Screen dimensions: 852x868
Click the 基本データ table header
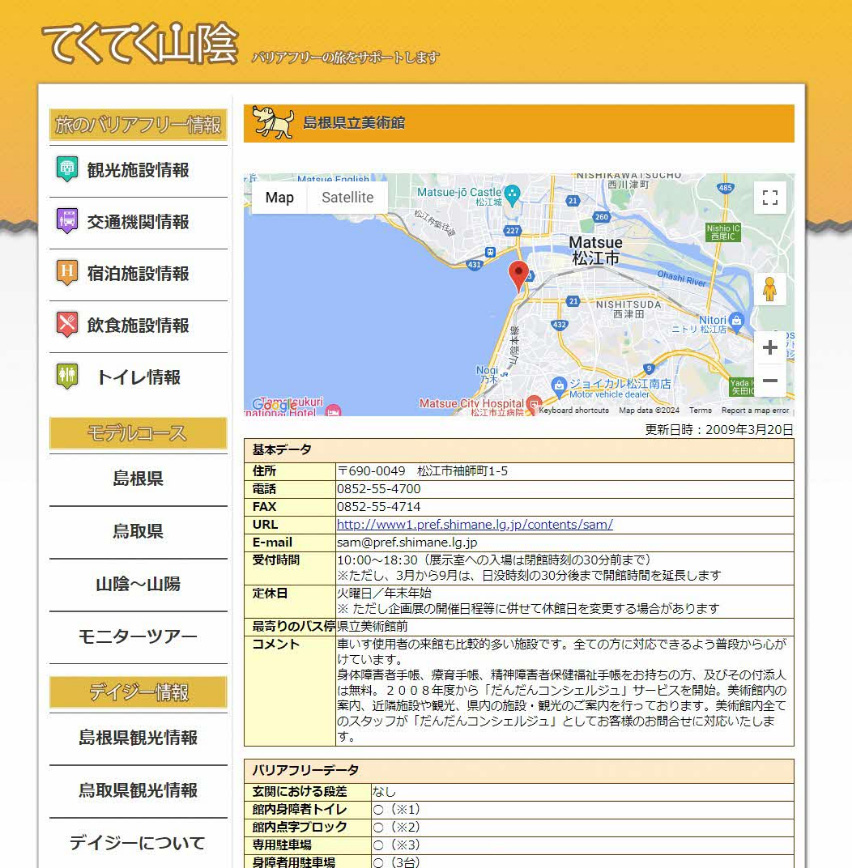point(519,450)
